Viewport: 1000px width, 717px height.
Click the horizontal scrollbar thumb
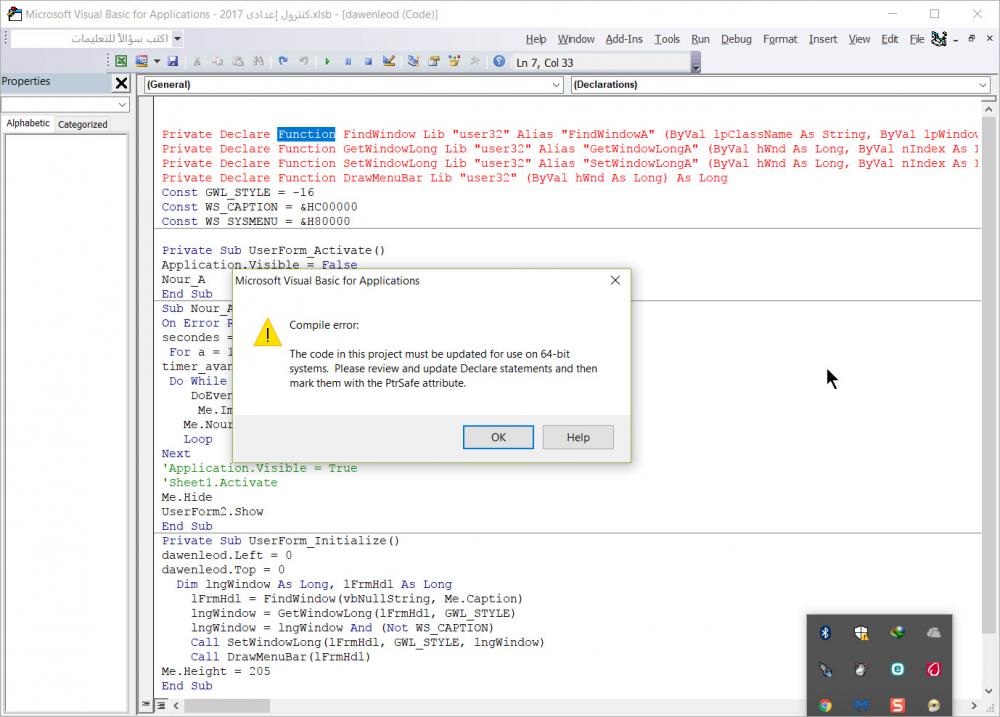(x=227, y=705)
